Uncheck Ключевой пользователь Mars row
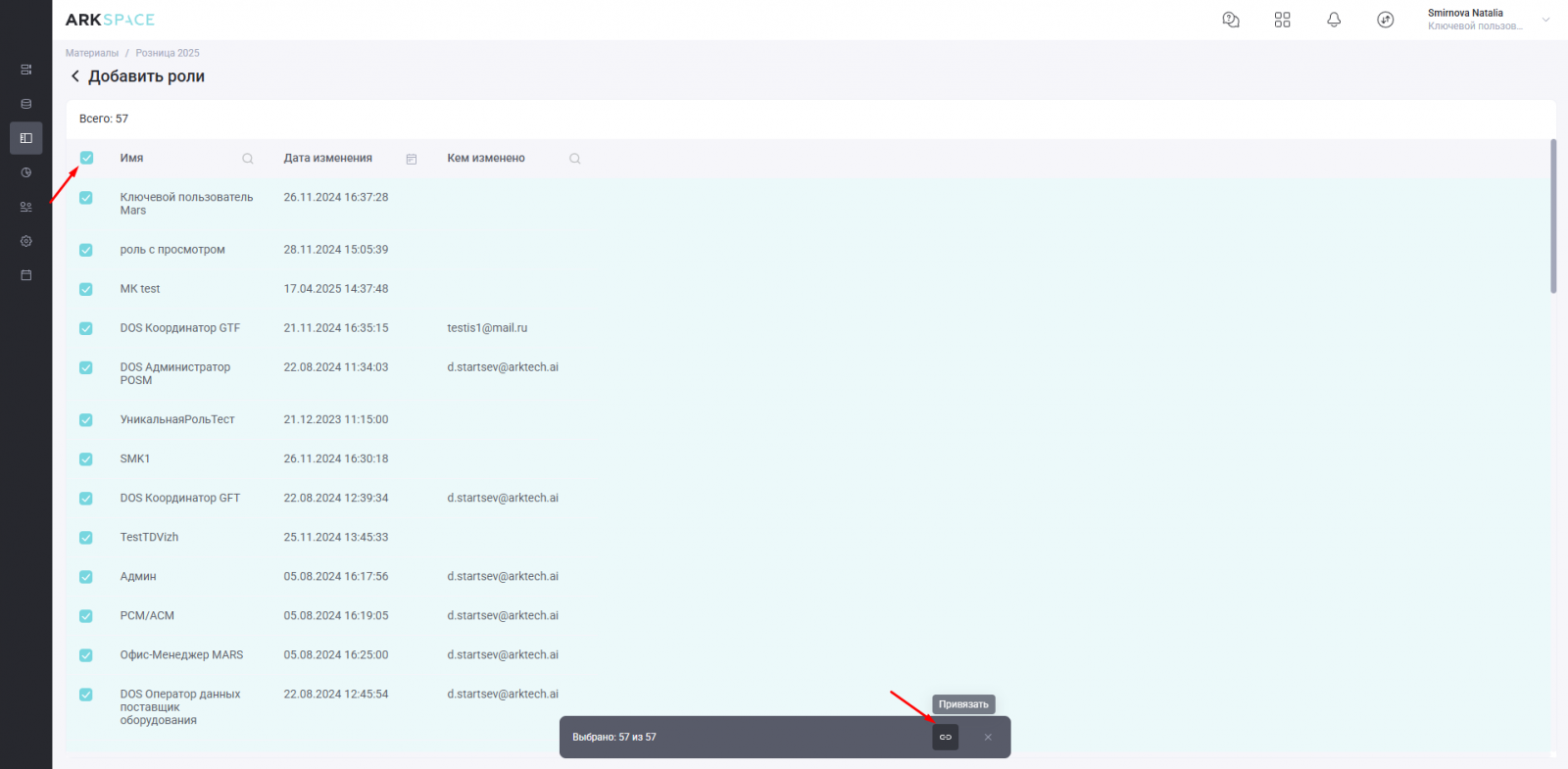The width and height of the screenshot is (1568, 769). (86, 198)
